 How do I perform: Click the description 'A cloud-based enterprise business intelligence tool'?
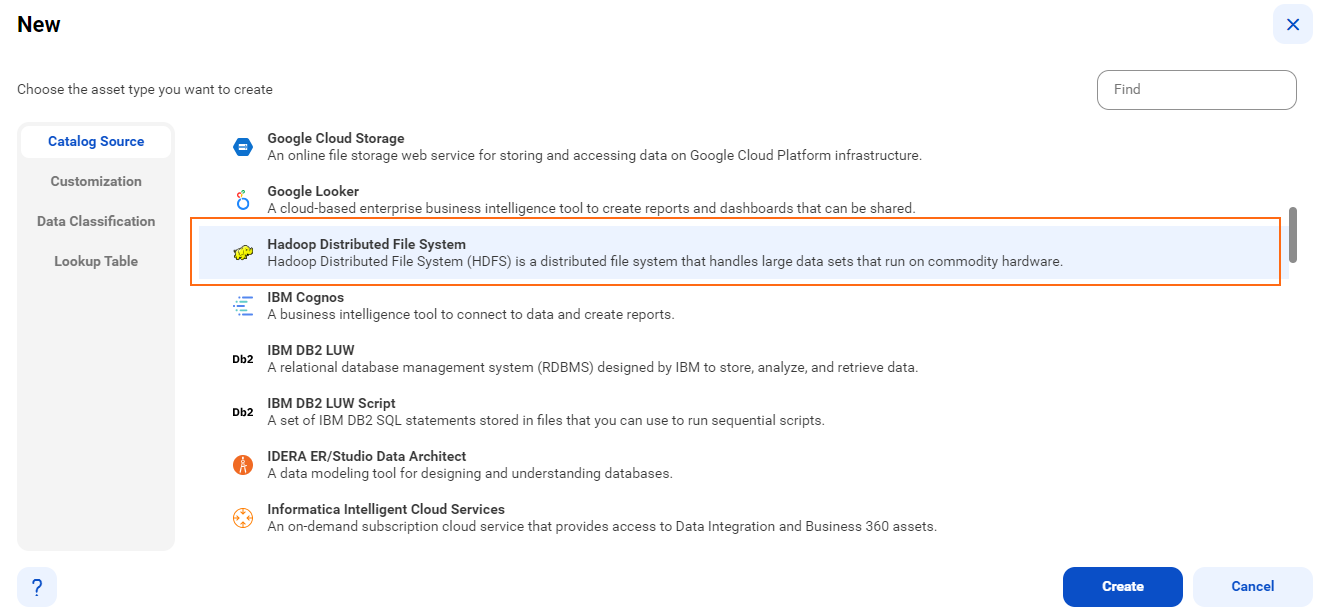pos(591,209)
